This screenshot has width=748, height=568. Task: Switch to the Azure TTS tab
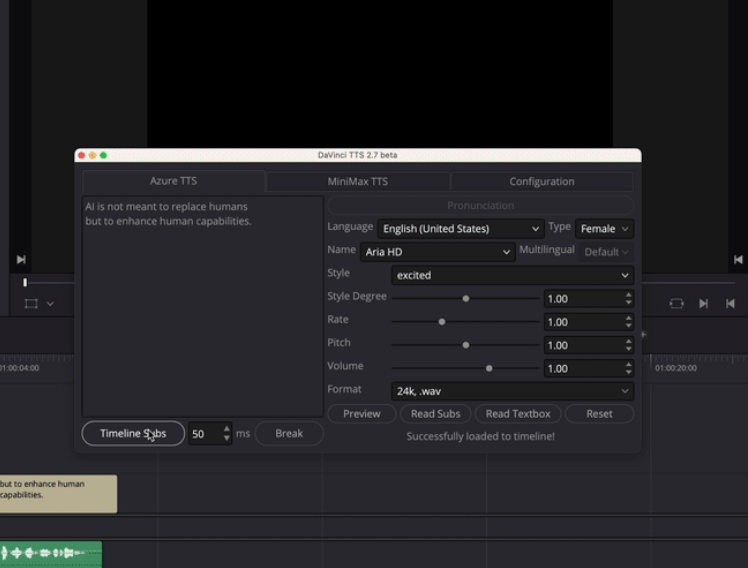click(x=173, y=181)
